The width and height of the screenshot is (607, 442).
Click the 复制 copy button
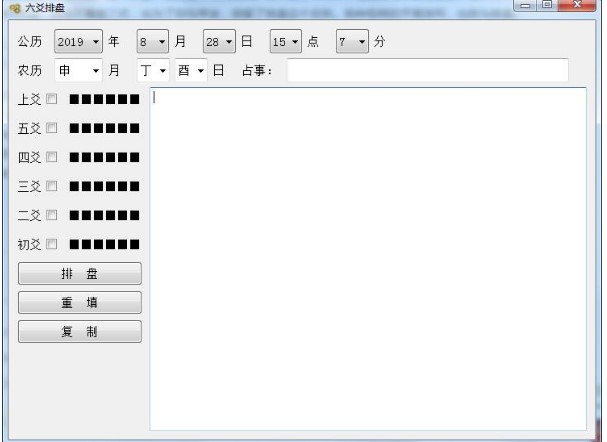pos(80,332)
